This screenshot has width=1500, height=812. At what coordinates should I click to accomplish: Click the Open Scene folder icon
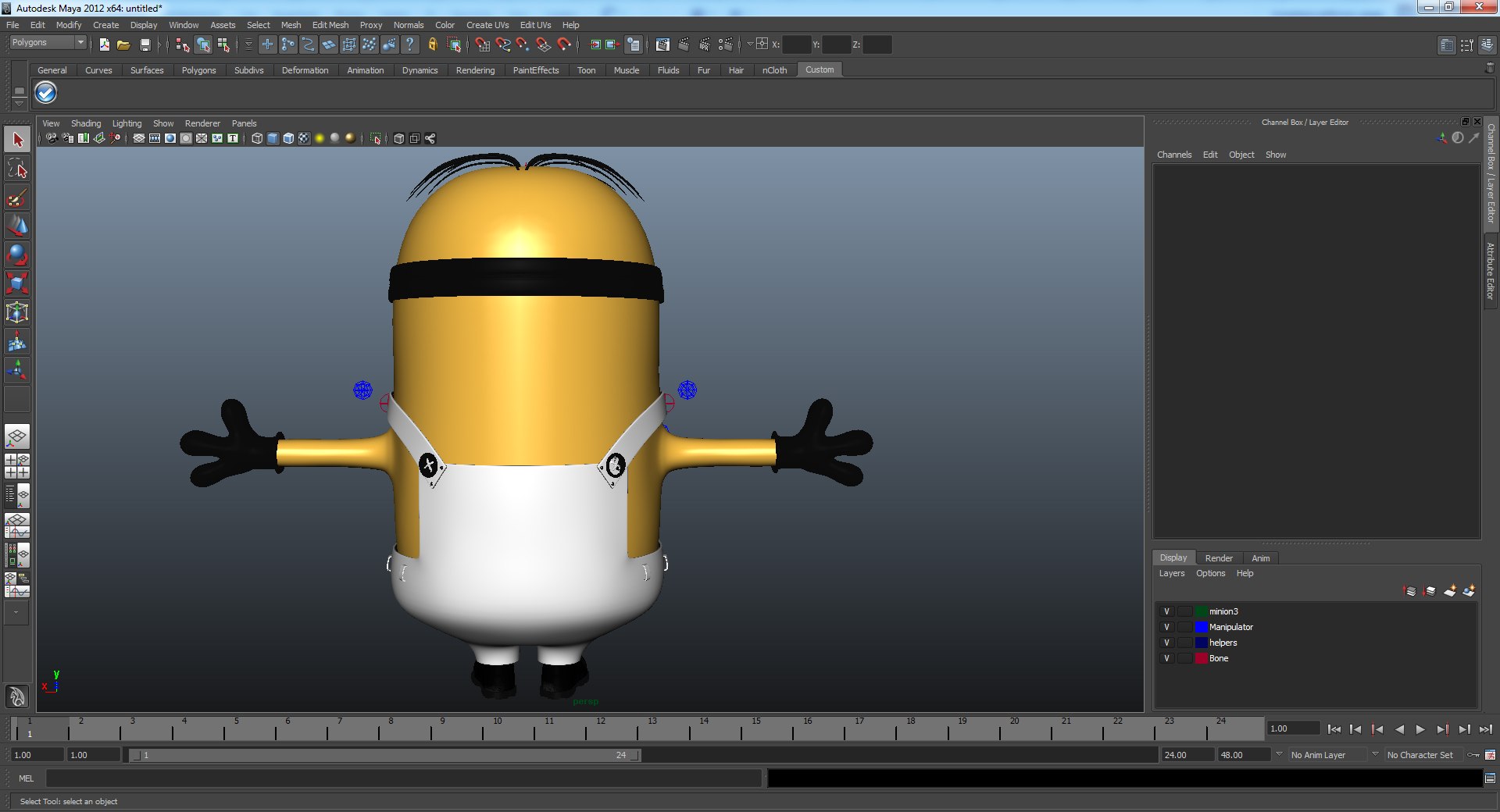(123, 45)
